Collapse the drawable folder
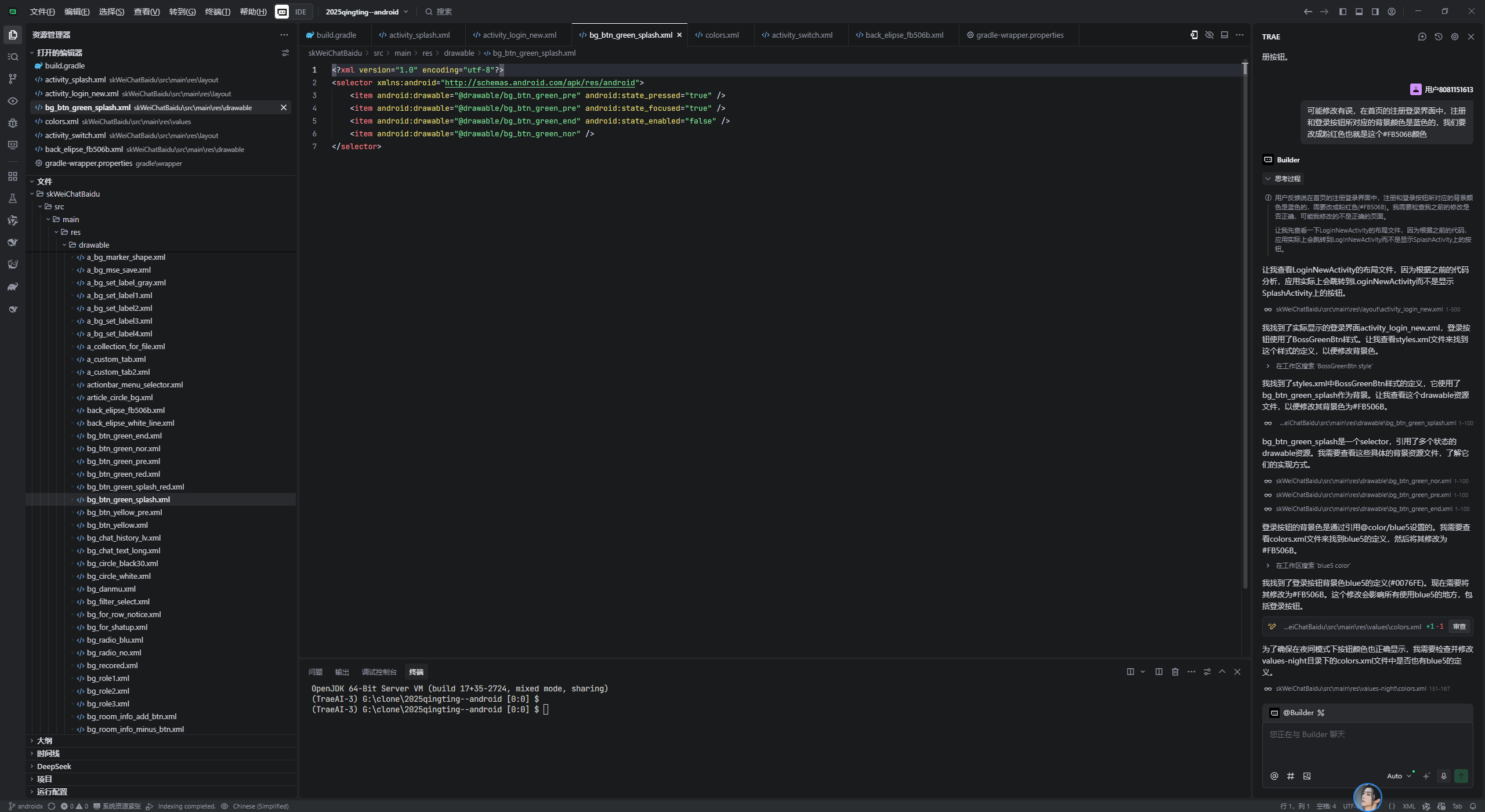This screenshot has height=812, width=1485. pos(93,245)
